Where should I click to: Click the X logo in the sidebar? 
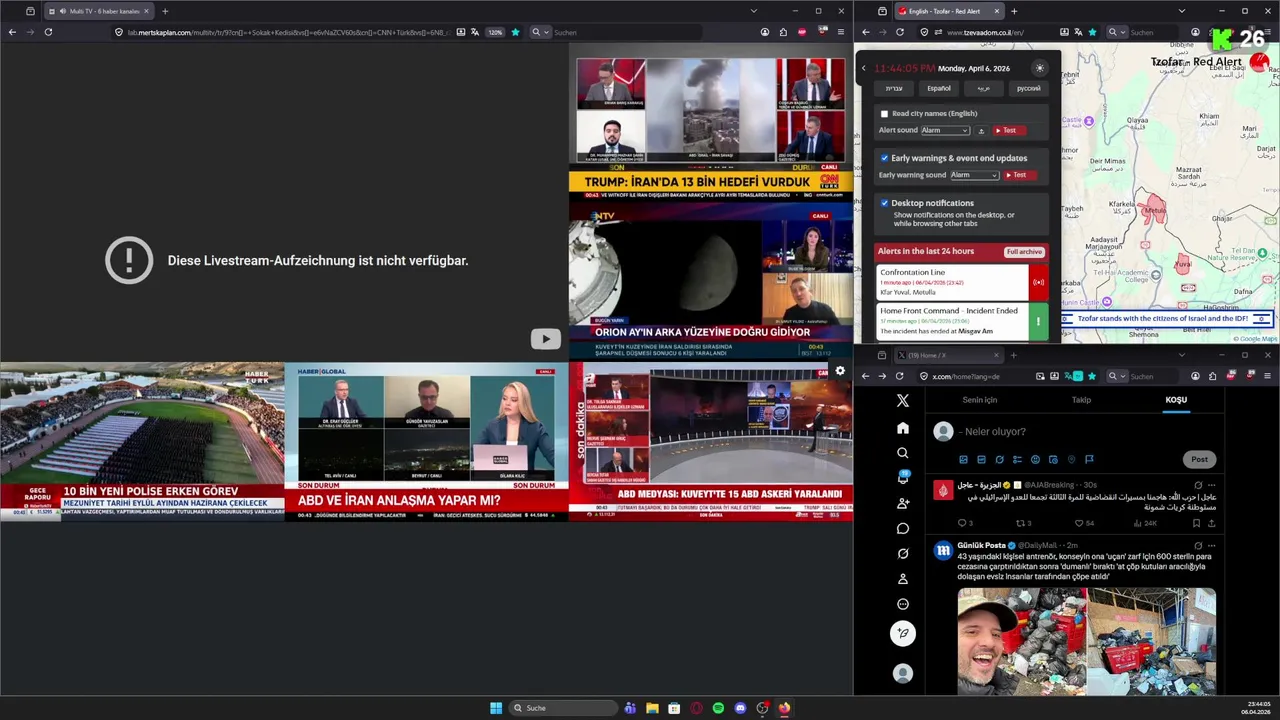coord(903,400)
